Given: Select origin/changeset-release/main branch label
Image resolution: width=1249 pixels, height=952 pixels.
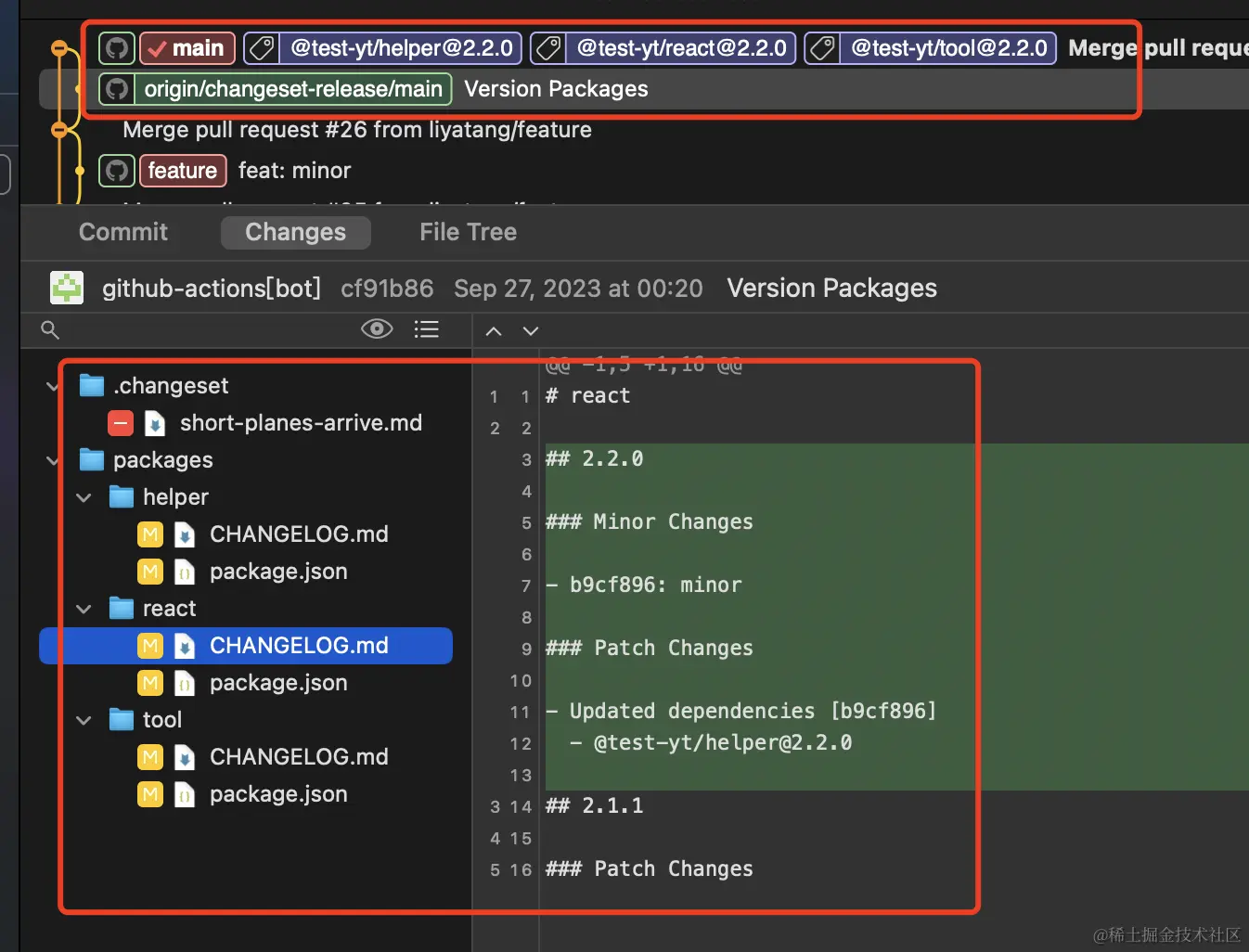Looking at the screenshot, I should pos(293,89).
